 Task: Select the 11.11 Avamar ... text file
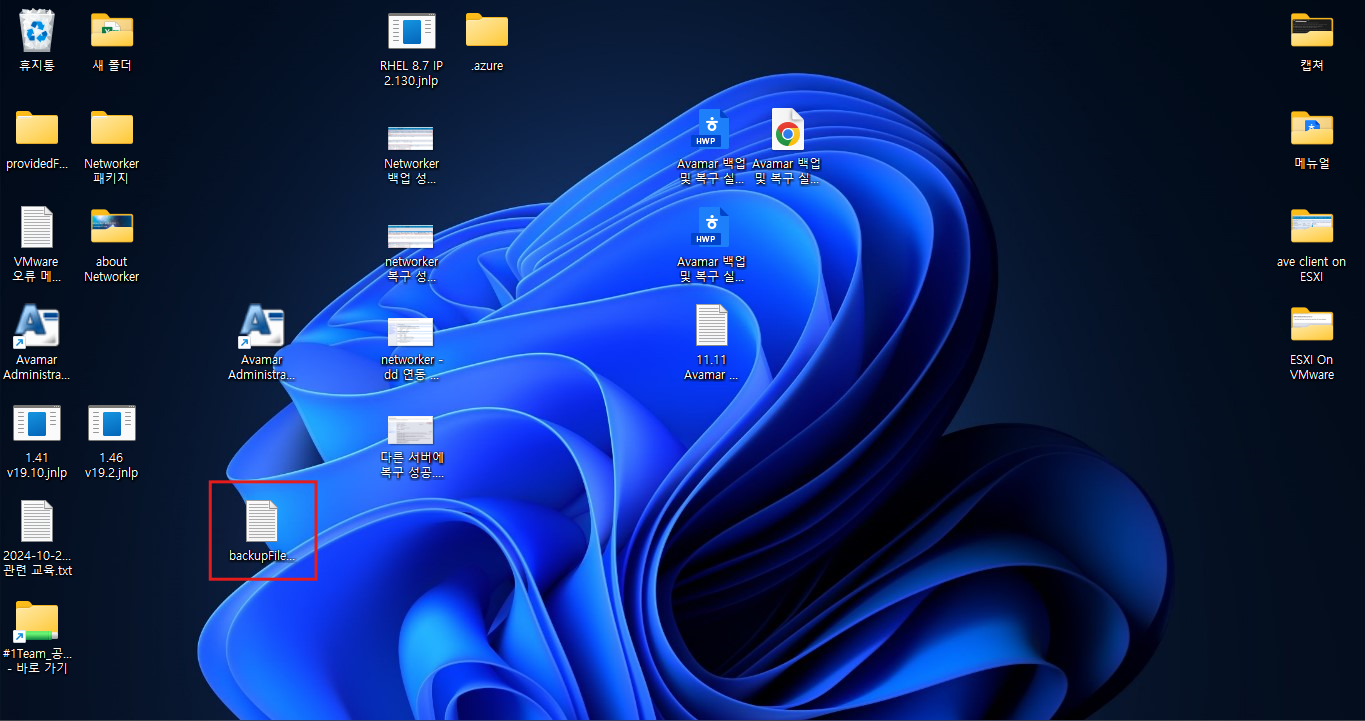[712, 342]
